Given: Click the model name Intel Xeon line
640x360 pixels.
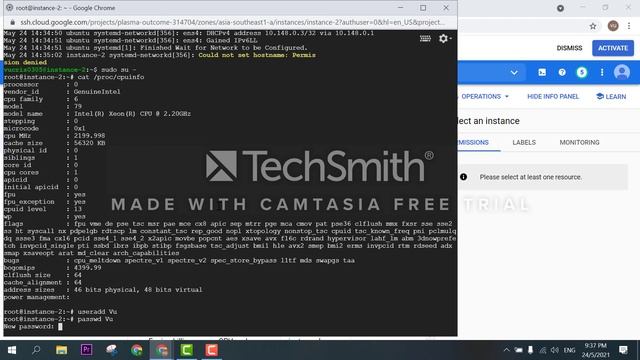Looking at the screenshot, I should (97, 114).
